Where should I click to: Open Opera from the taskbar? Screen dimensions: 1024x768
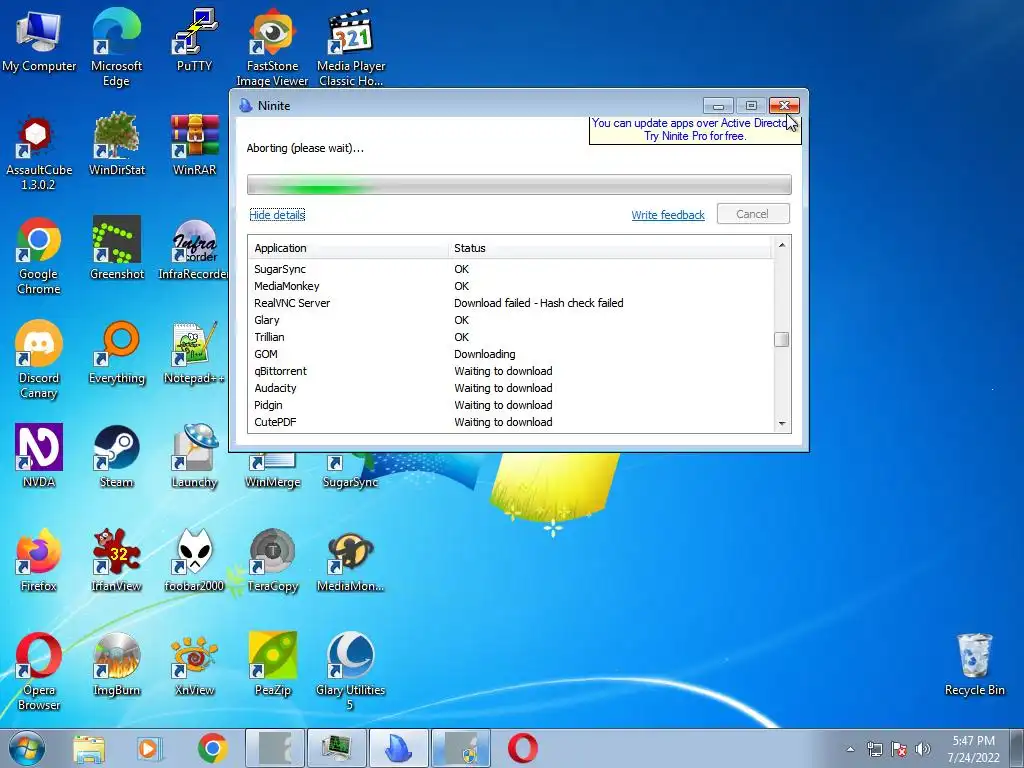click(x=522, y=748)
